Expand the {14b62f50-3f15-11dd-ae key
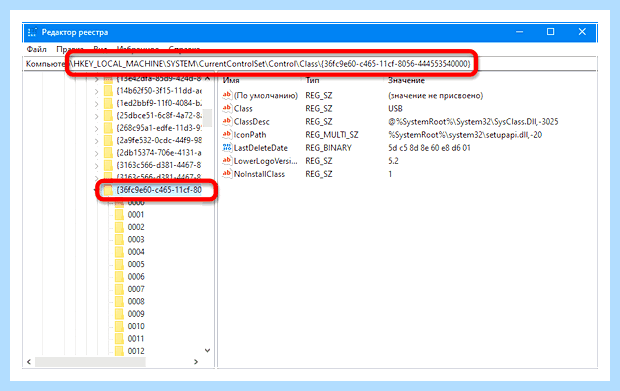This screenshot has height=391, width=620. [96, 92]
